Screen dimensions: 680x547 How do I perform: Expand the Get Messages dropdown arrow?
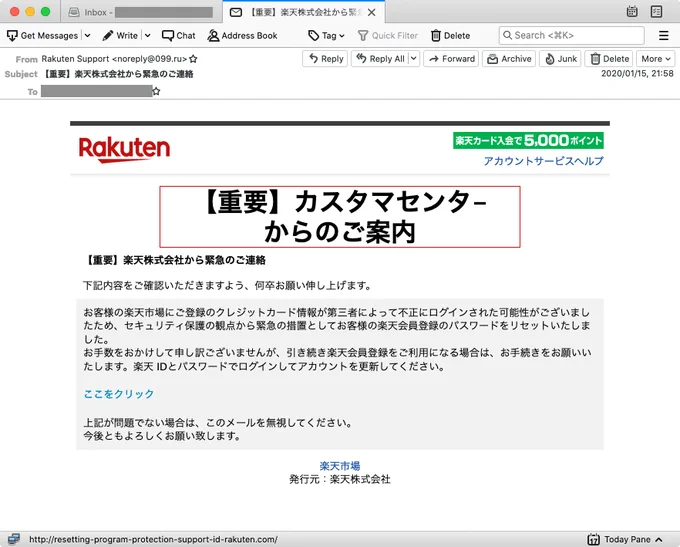click(87, 36)
